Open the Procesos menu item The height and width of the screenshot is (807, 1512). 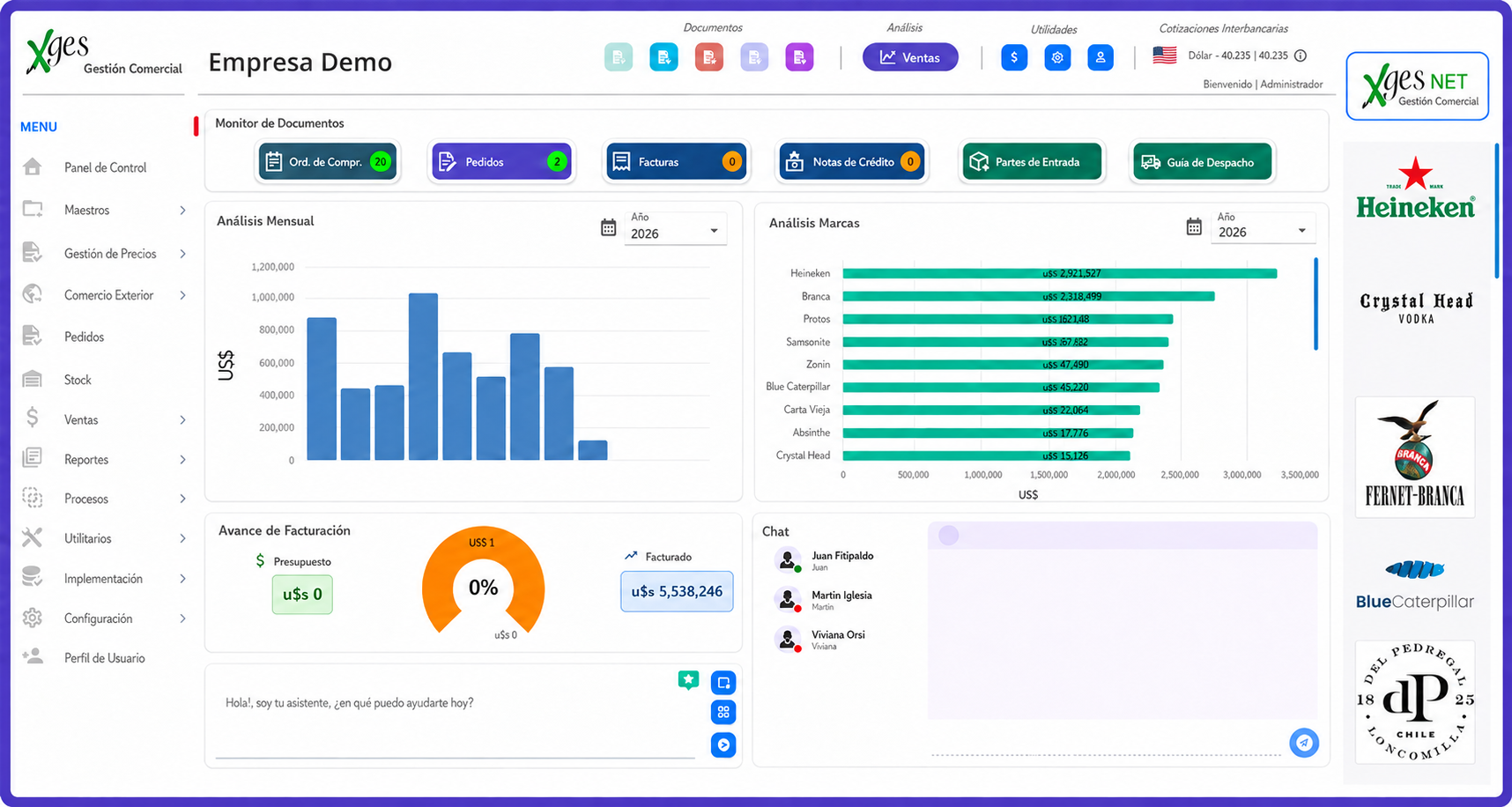(86, 499)
